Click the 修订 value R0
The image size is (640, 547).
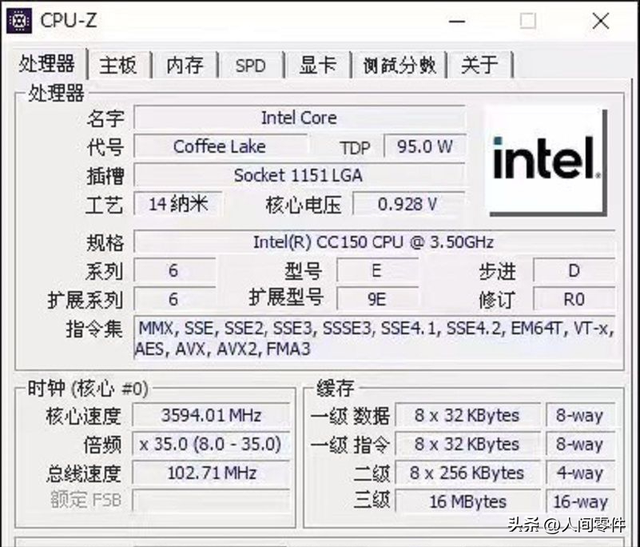click(x=574, y=299)
